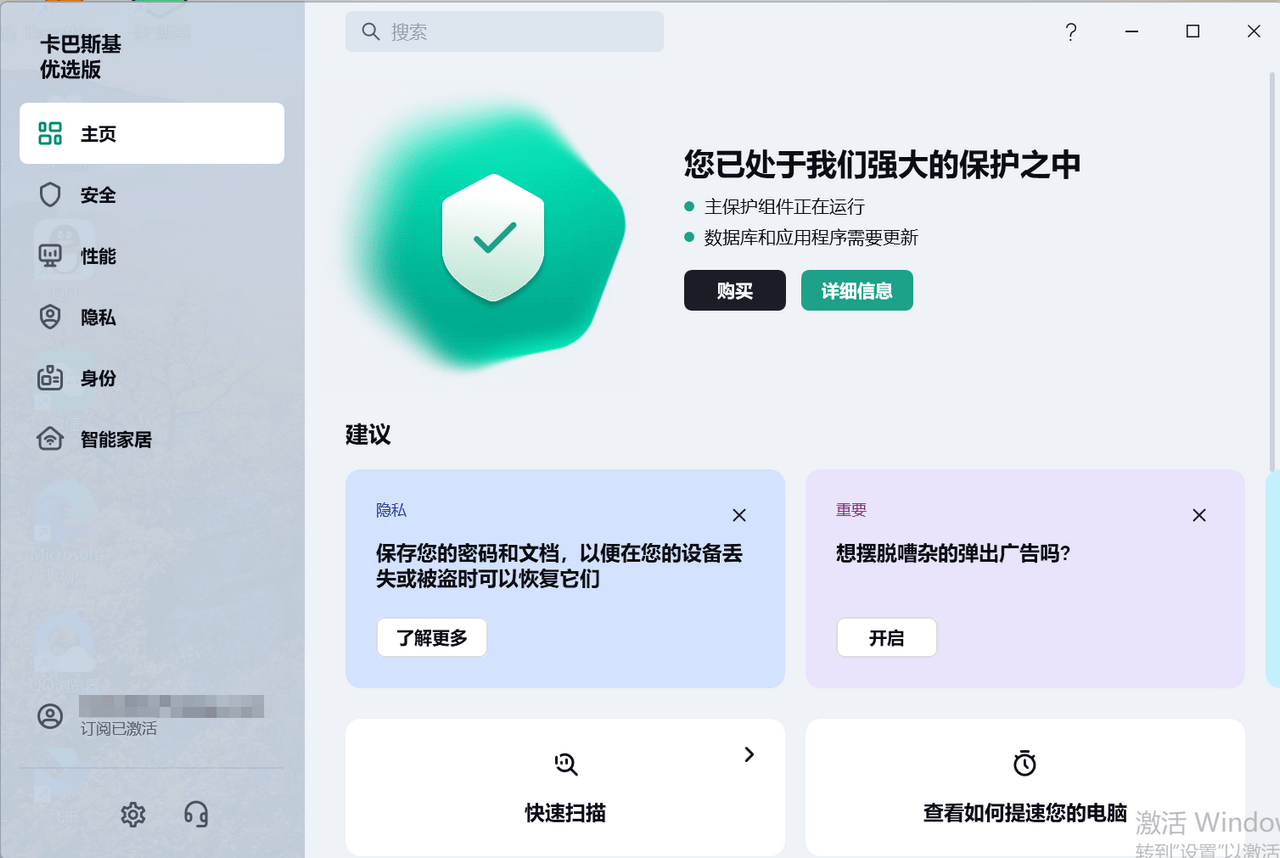Image resolution: width=1280 pixels, height=858 pixels.
Task: Click the Quick Scan magnifier icon
Action: click(566, 765)
